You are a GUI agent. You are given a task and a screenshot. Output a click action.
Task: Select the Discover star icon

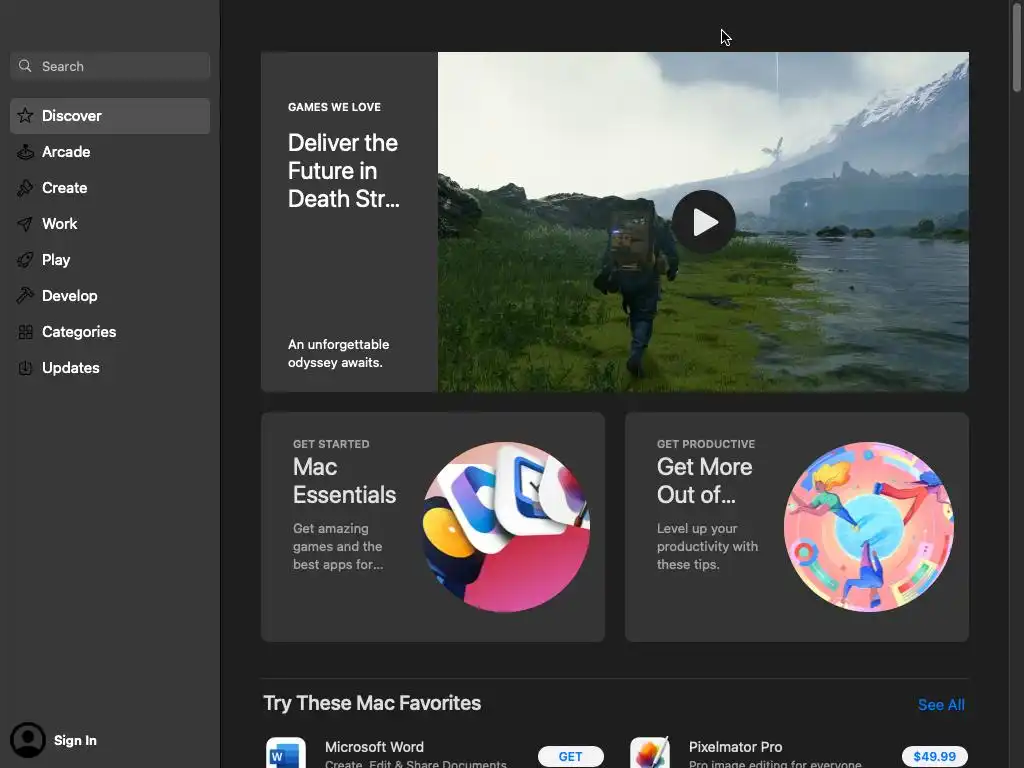tap(25, 116)
